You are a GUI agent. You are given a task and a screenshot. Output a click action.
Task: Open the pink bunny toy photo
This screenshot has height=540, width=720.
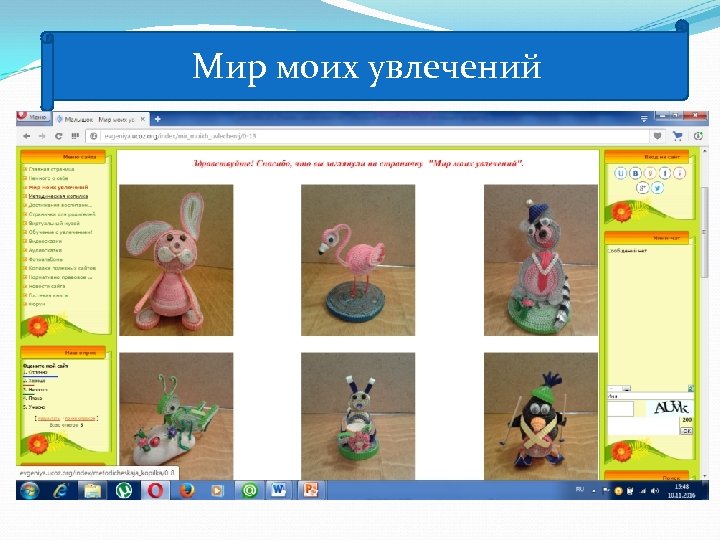tap(176, 260)
